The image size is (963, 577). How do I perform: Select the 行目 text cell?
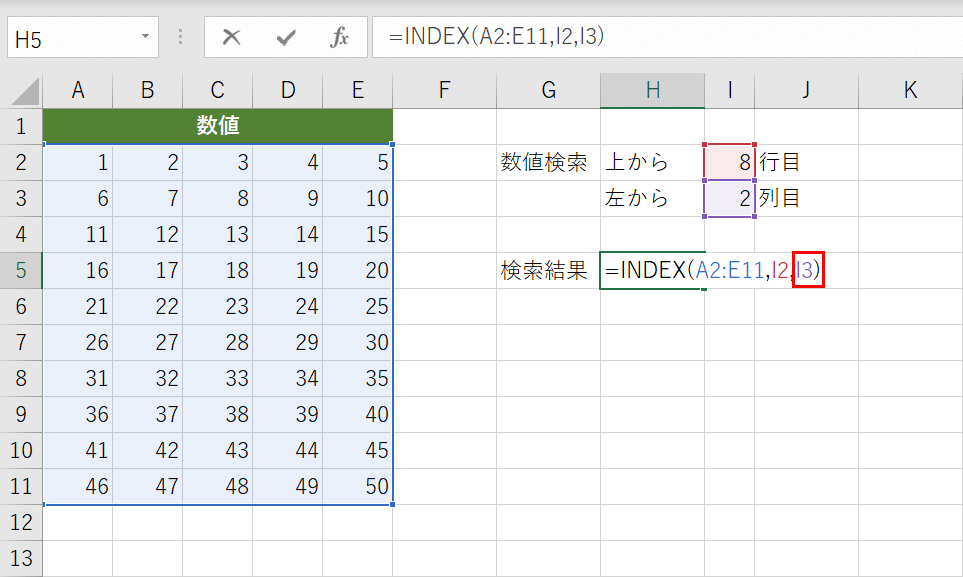pos(806,162)
